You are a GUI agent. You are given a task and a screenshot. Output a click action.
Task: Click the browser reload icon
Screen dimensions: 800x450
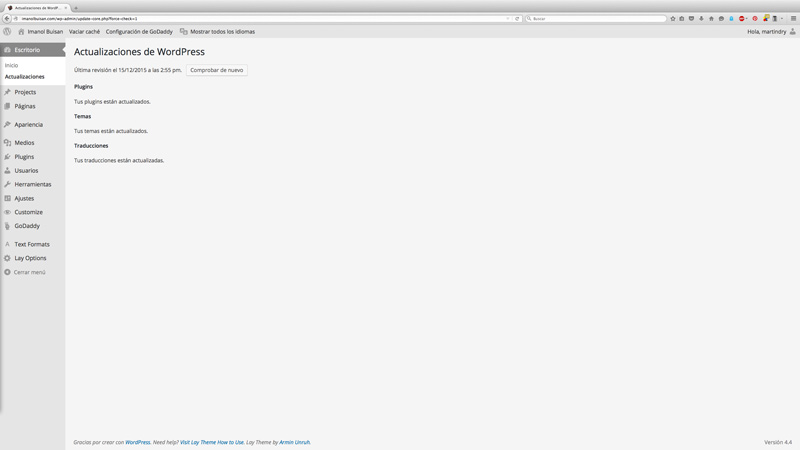[x=517, y=18]
